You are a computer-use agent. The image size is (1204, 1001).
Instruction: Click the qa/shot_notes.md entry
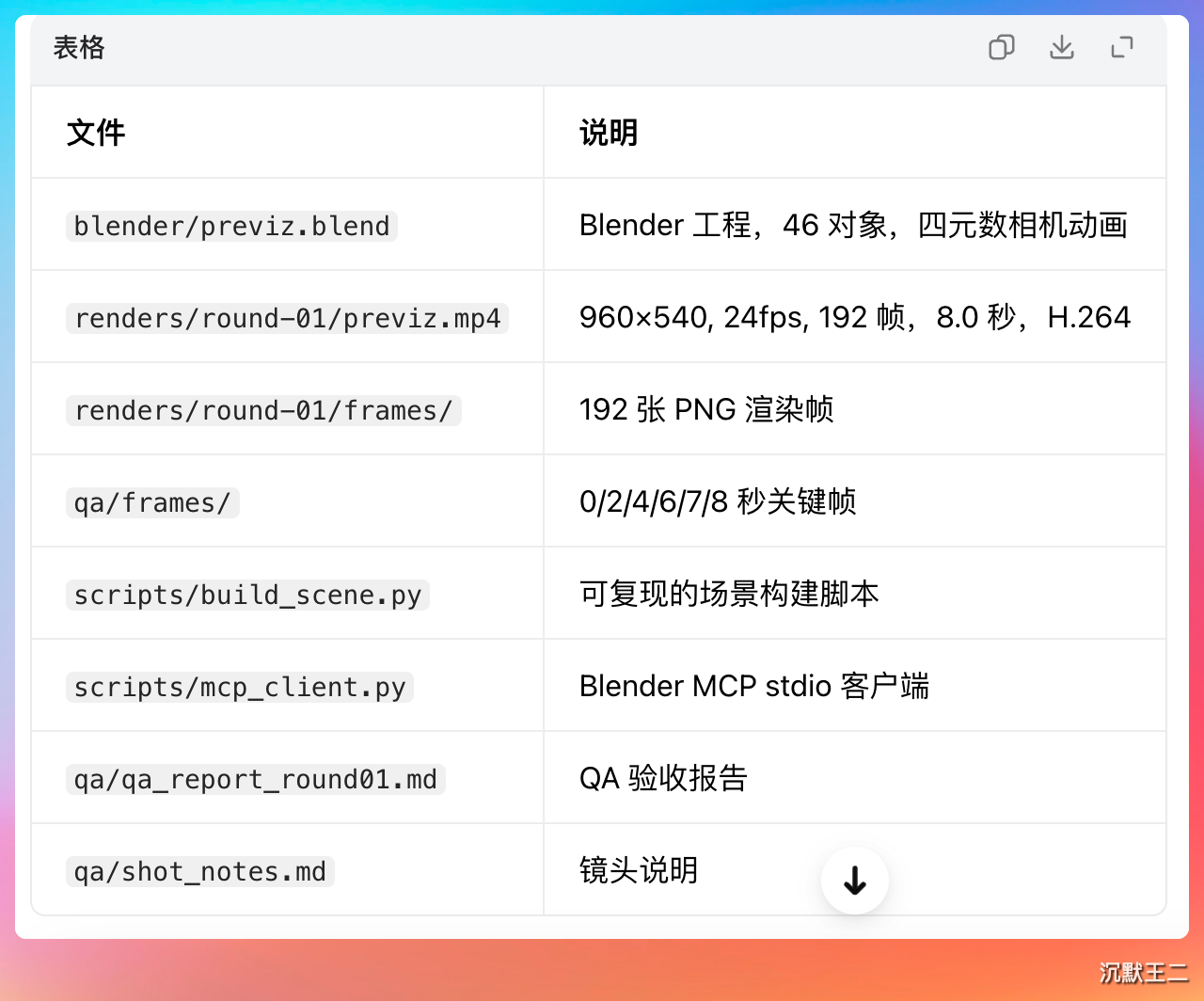(200, 871)
